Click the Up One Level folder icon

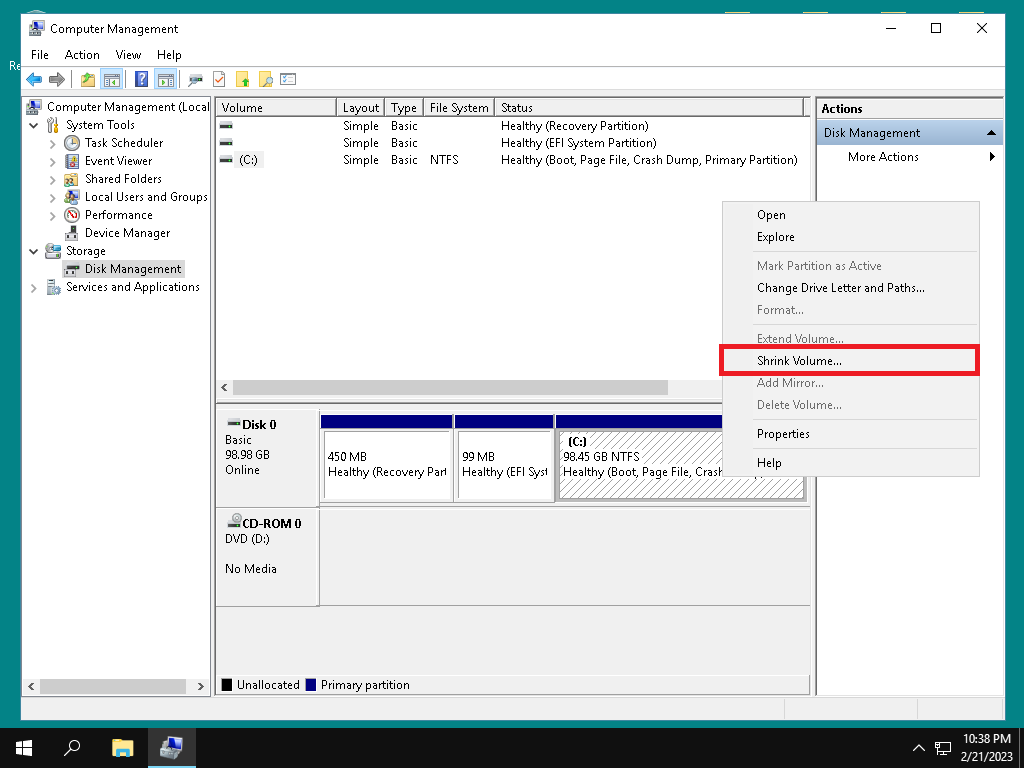pos(88,80)
